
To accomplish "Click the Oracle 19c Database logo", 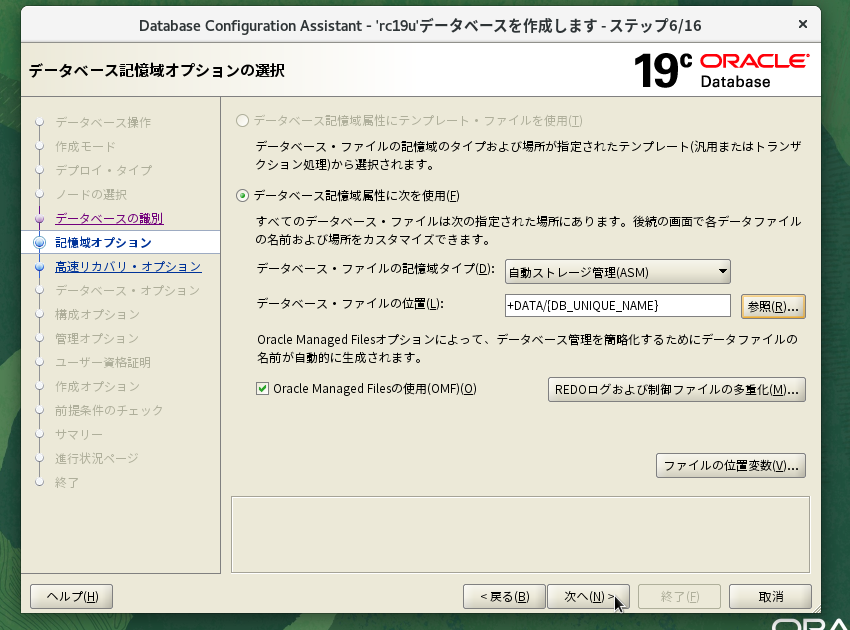I will pos(722,70).
